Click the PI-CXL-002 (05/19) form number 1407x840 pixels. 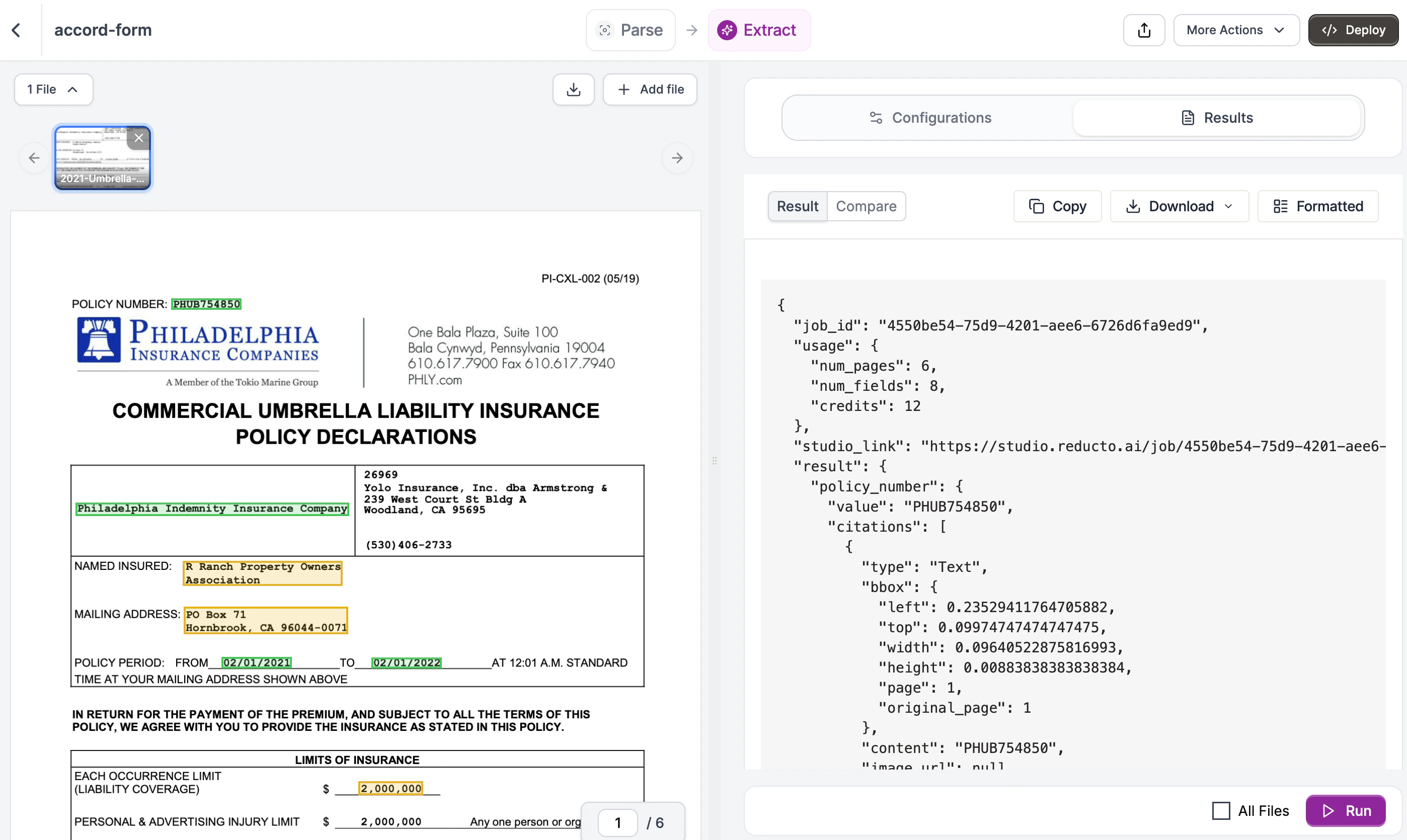[x=590, y=279]
